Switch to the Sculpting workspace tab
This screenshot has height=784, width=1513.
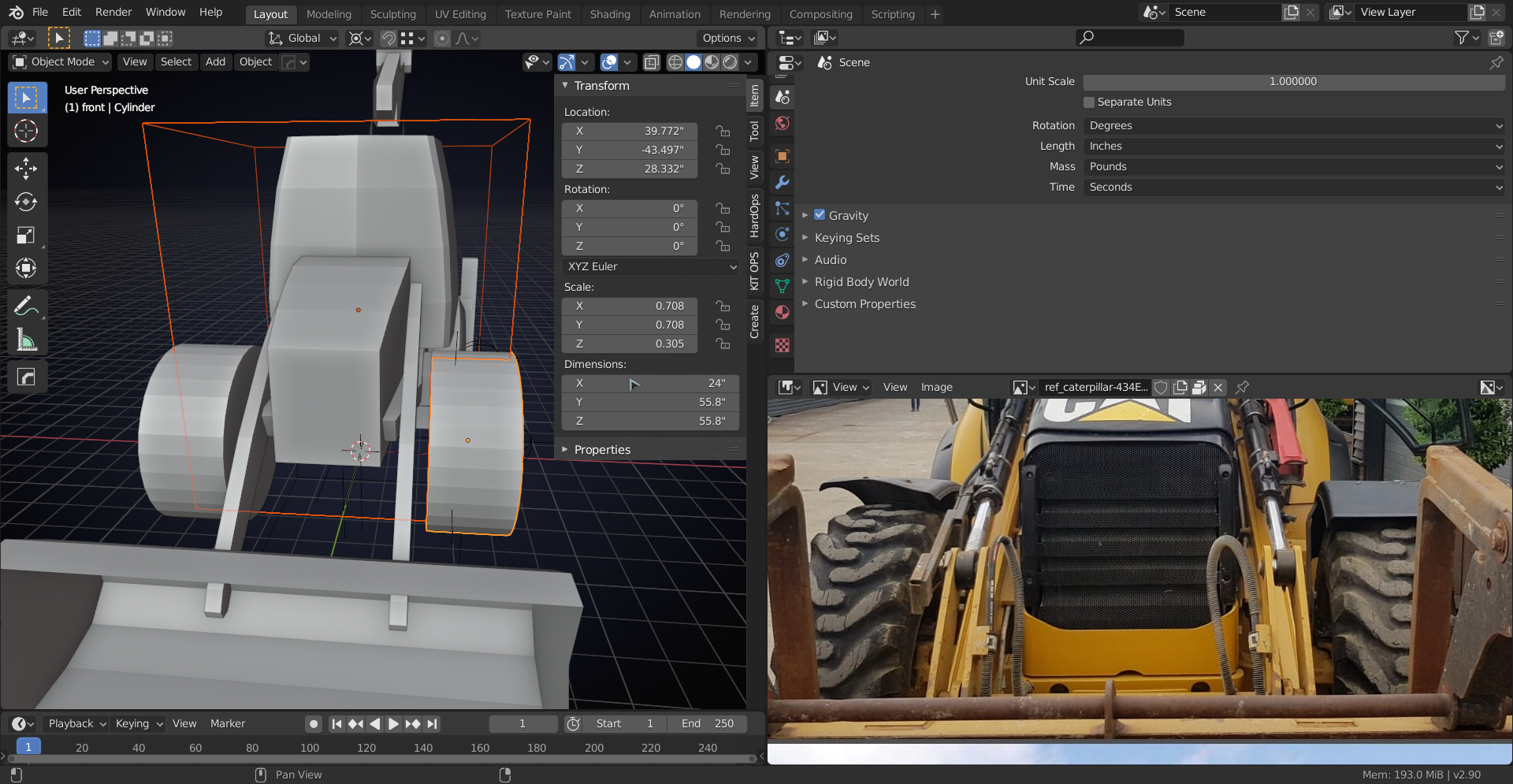click(392, 14)
